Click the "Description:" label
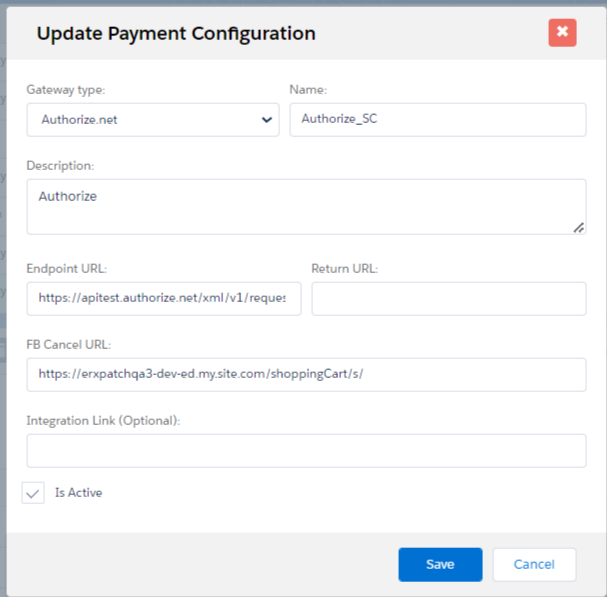This screenshot has height=597, width=607. tap(60, 165)
